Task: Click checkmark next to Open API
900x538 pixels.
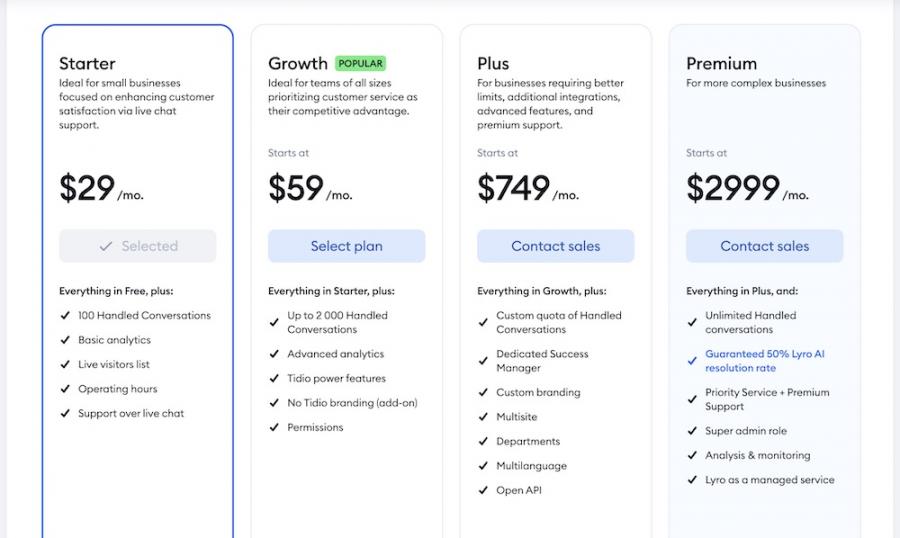Action: tap(482, 490)
